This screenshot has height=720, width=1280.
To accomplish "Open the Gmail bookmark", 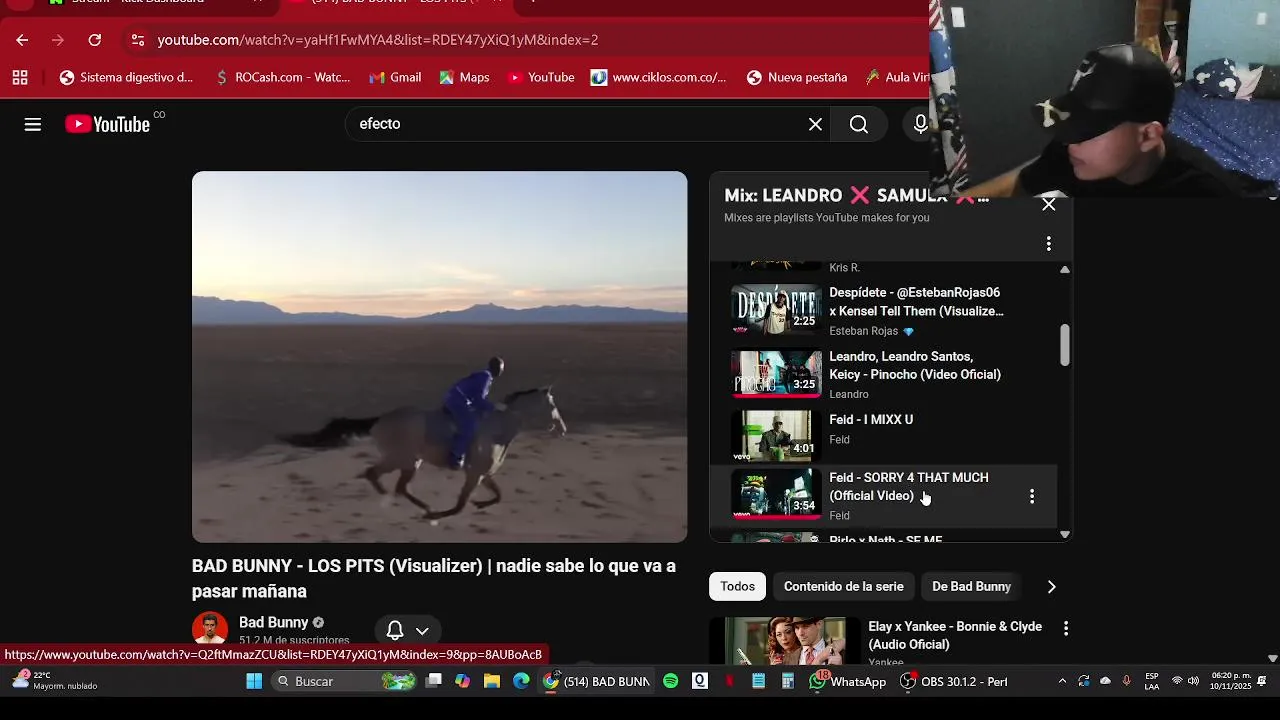I will point(395,77).
